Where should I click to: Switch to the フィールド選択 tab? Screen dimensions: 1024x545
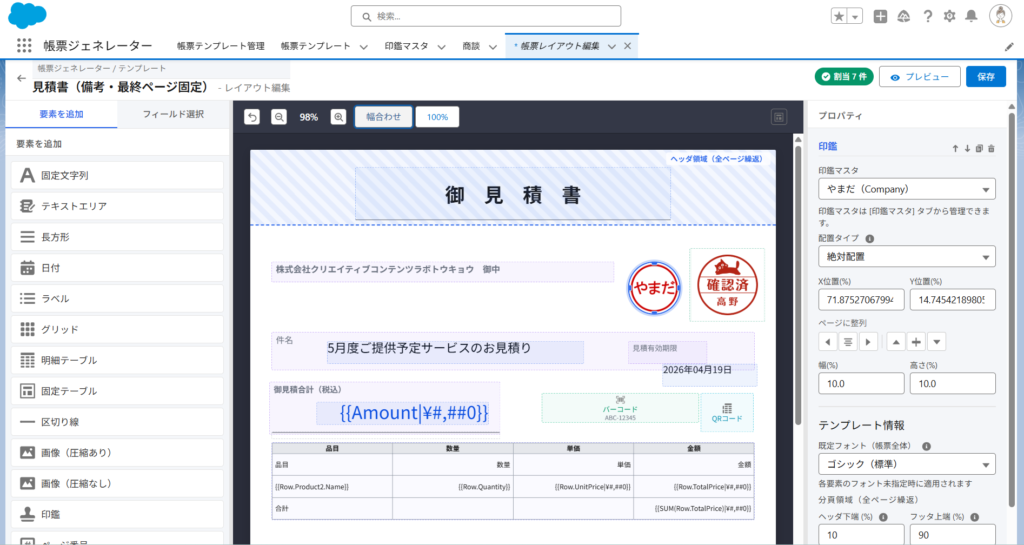pos(173,114)
